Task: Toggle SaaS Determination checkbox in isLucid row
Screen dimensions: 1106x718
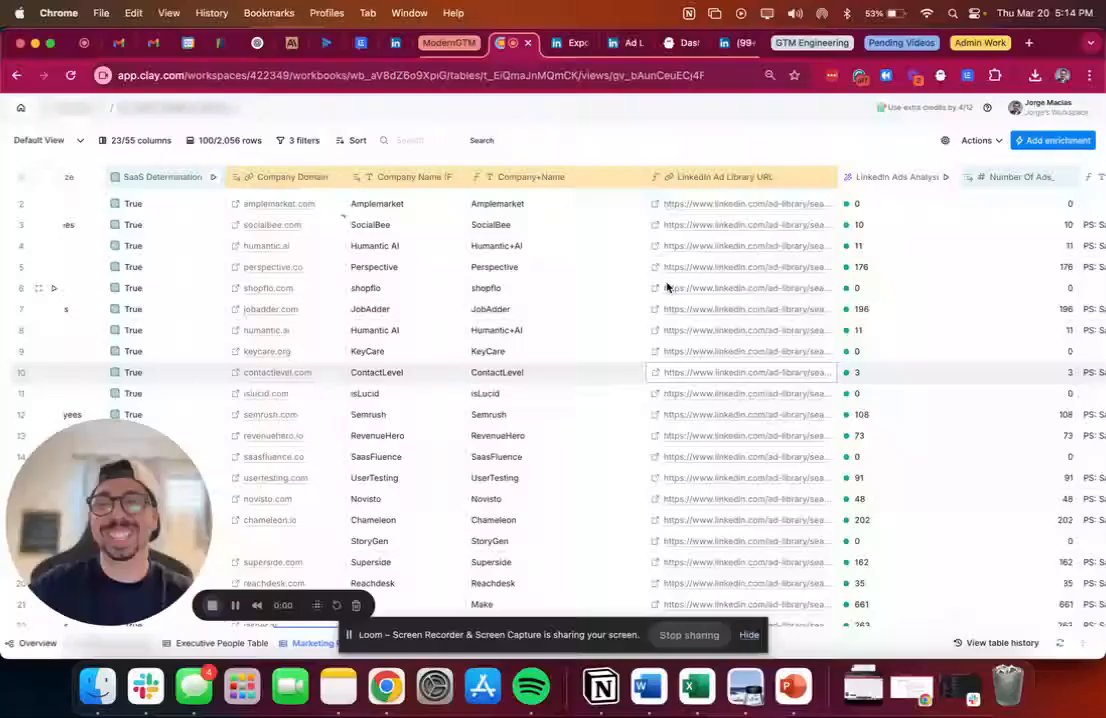Action: click(115, 394)
